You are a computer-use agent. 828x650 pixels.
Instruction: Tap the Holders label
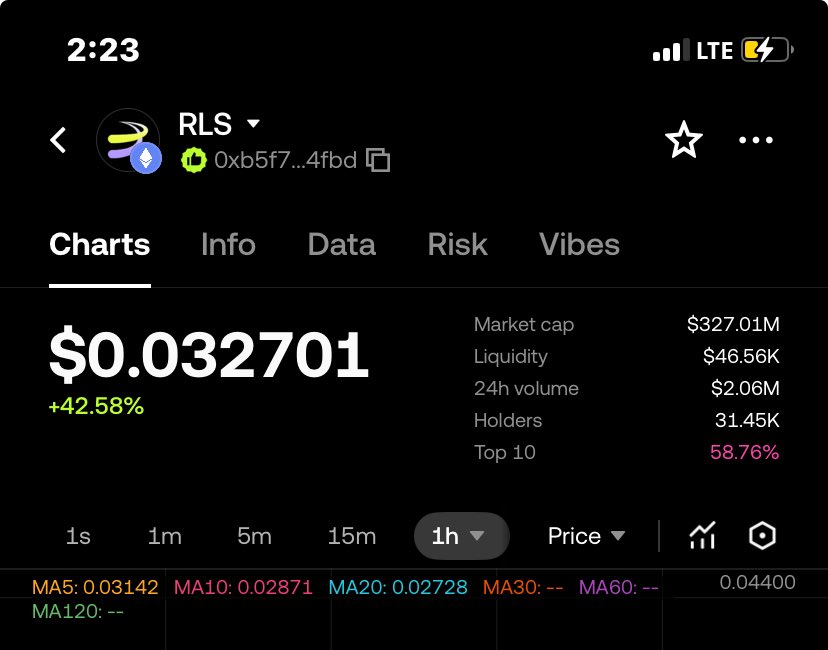click(x=508, y=420)
